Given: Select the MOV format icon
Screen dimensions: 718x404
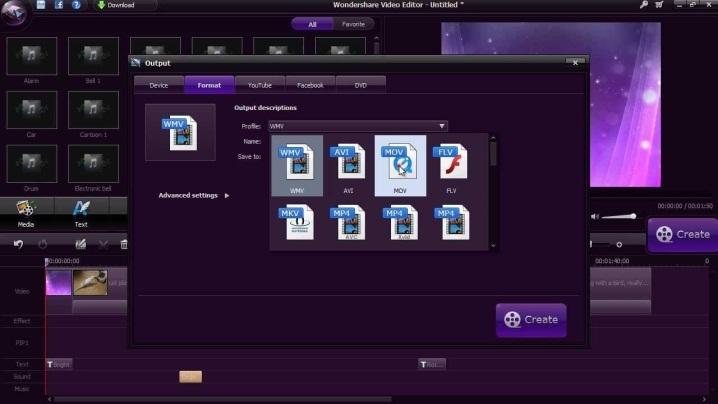Looking at the screenshot, I should [400, 165].
